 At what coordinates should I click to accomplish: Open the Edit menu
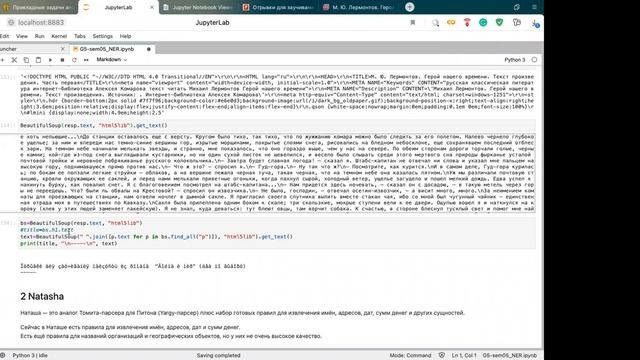tap(4, 36)
